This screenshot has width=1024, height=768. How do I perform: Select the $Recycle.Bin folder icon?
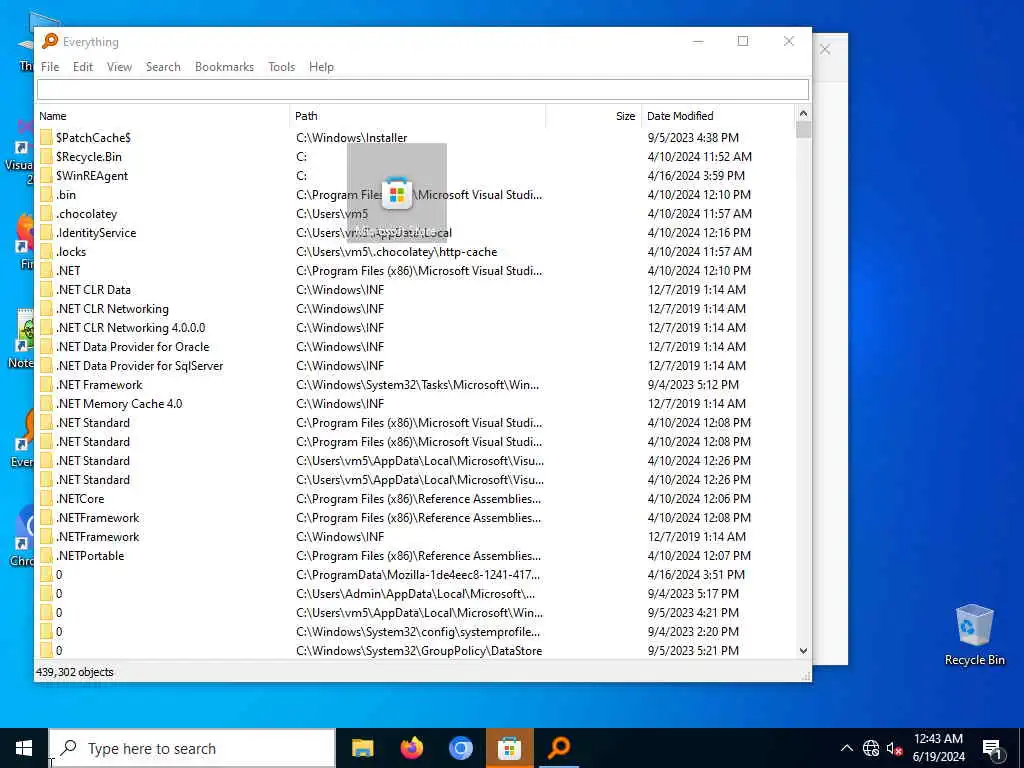click(x=46, y=157)
